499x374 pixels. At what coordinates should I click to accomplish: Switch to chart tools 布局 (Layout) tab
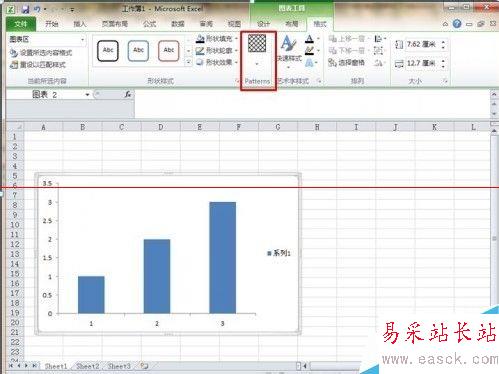(291, 24)
